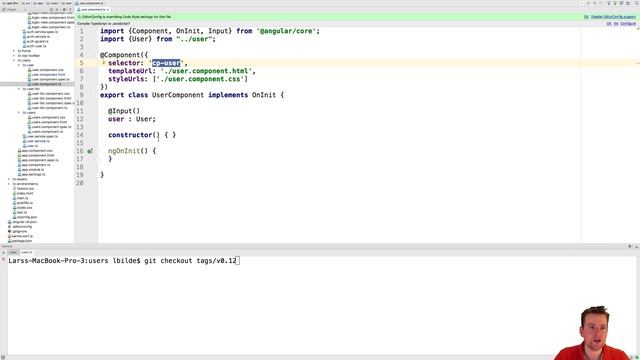Click No in Compile TypeScript banner
Screen dimensions: 640x360
tap(616, 24)
